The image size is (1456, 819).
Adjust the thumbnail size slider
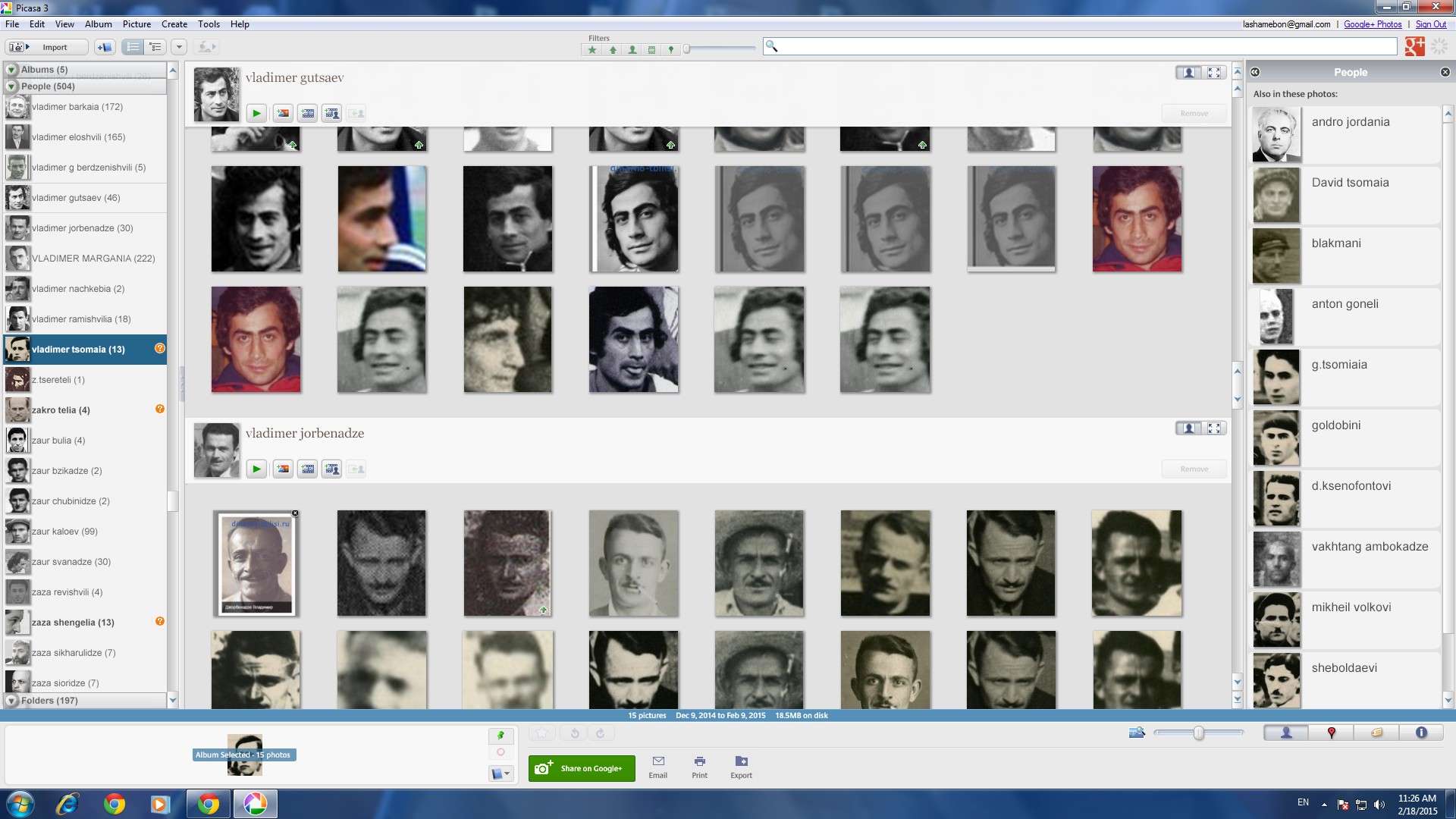1198,733
